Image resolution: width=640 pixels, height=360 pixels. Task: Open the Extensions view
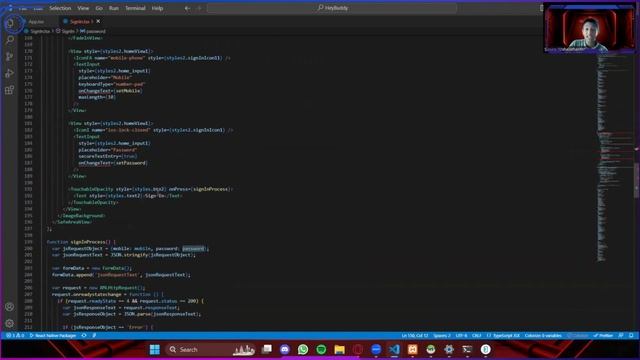(10, 90)
